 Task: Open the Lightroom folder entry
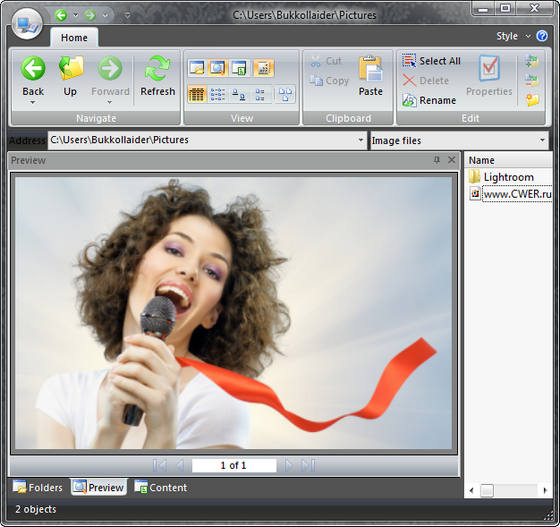click(509, 177)
